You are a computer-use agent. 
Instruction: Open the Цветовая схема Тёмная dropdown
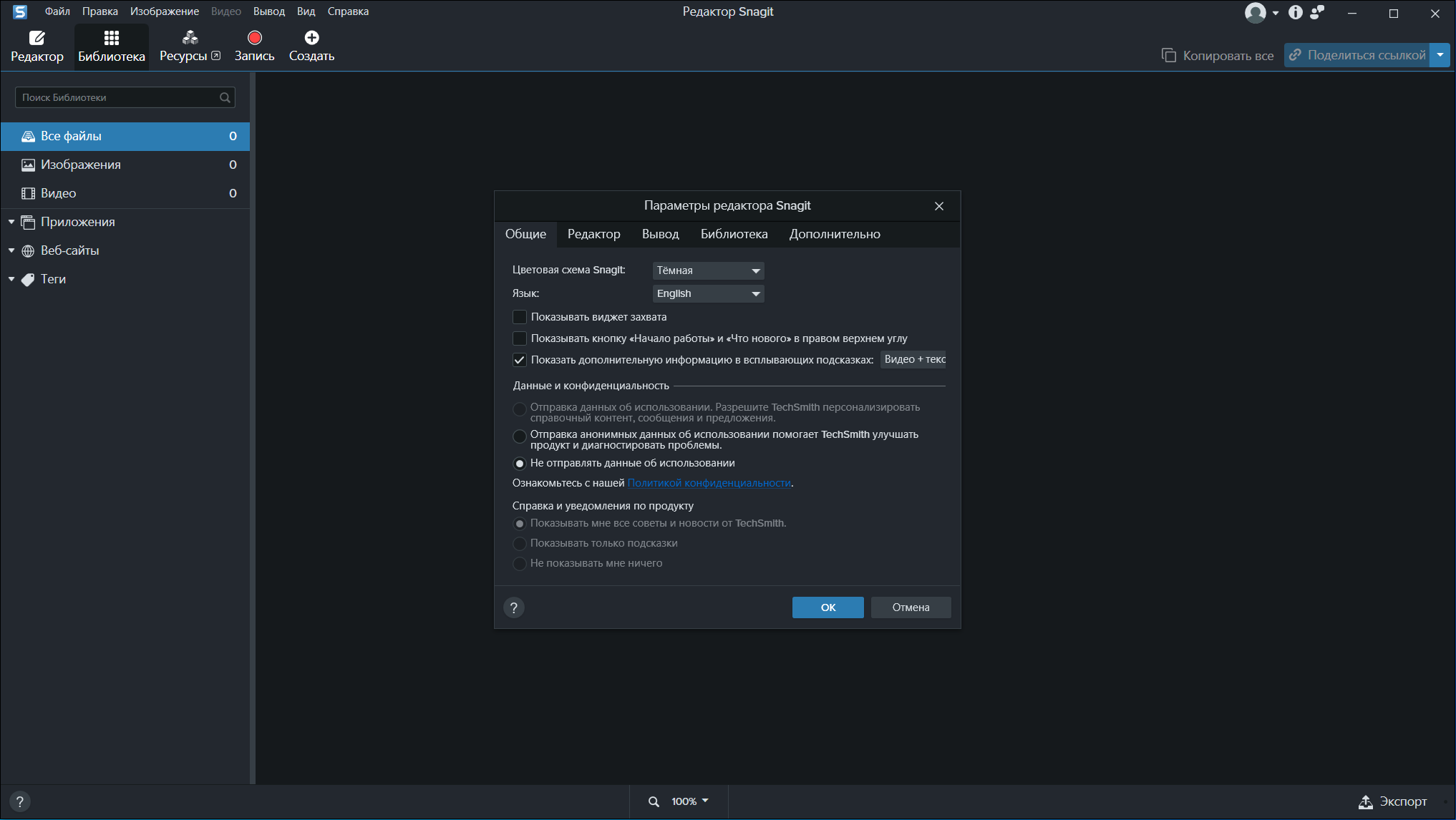(708, 270)
